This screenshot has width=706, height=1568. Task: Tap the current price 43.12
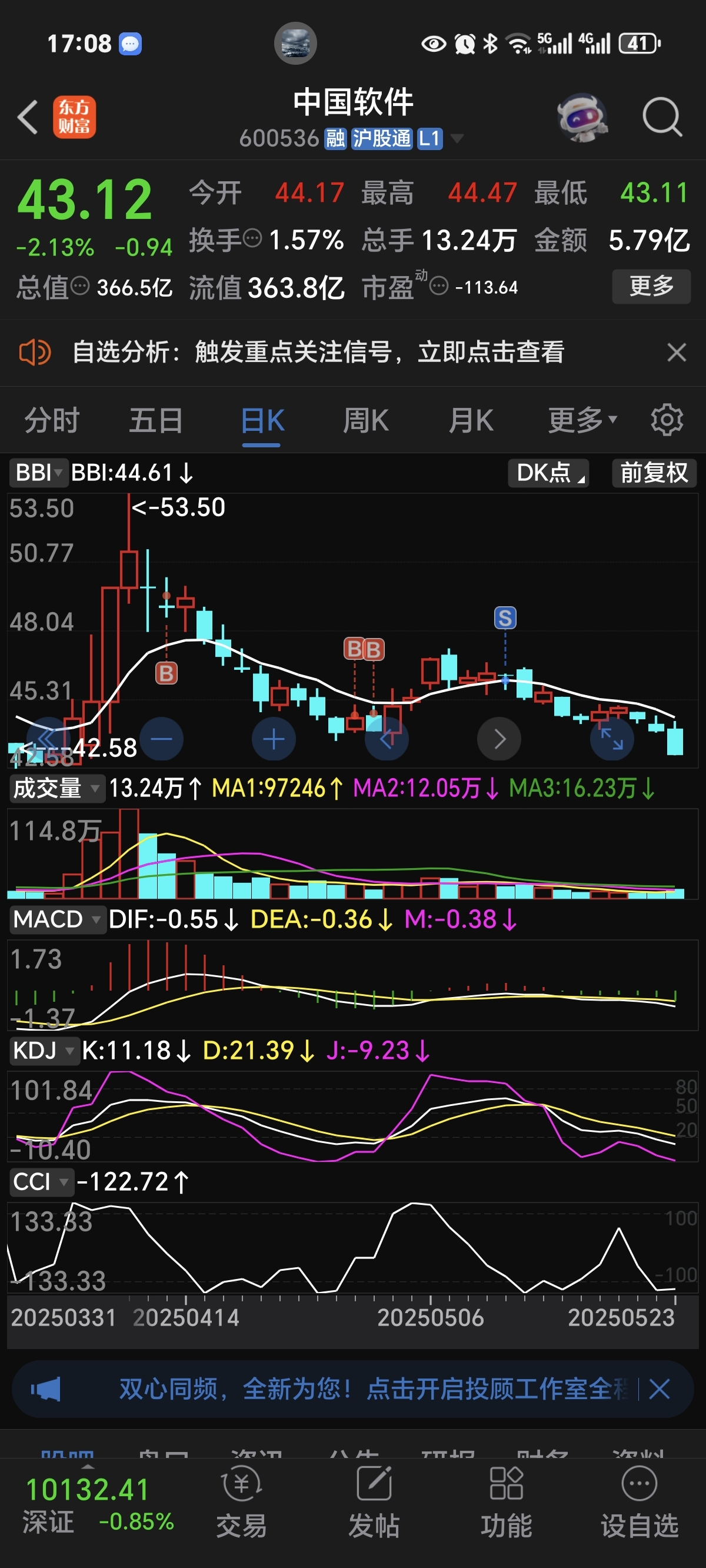[x=85, y=200]
